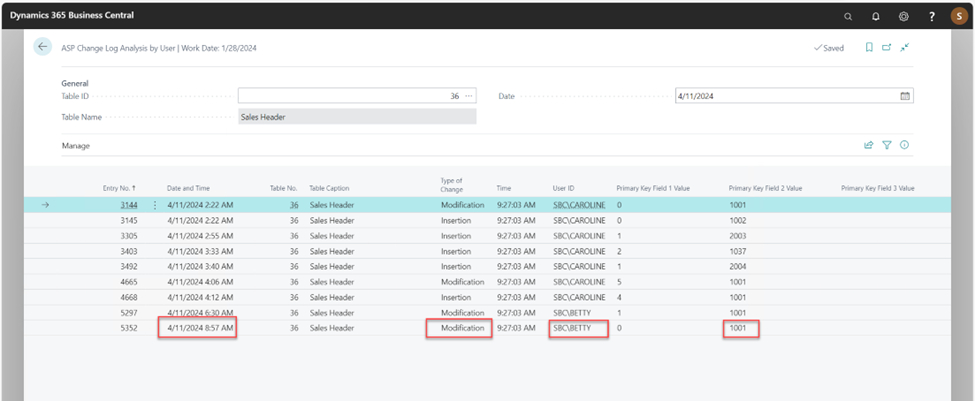Sort by Entry No. column header
This screenshot has width=975, height=401.
[119, 188]
